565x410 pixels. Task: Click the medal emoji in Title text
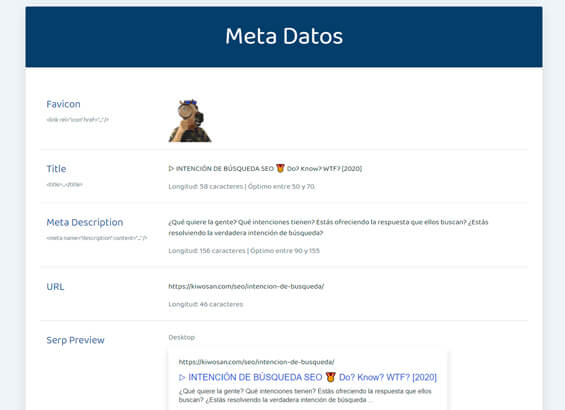(x=280, y=168)
